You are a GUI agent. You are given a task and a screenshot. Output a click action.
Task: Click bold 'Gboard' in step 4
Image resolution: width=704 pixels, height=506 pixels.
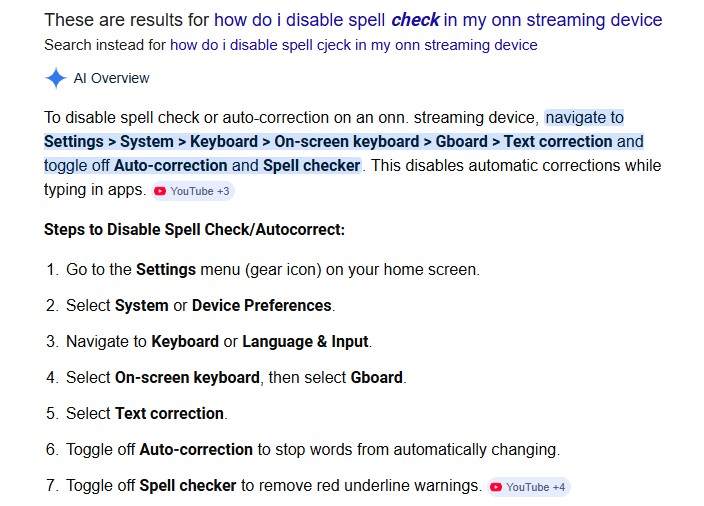(376, 377)
